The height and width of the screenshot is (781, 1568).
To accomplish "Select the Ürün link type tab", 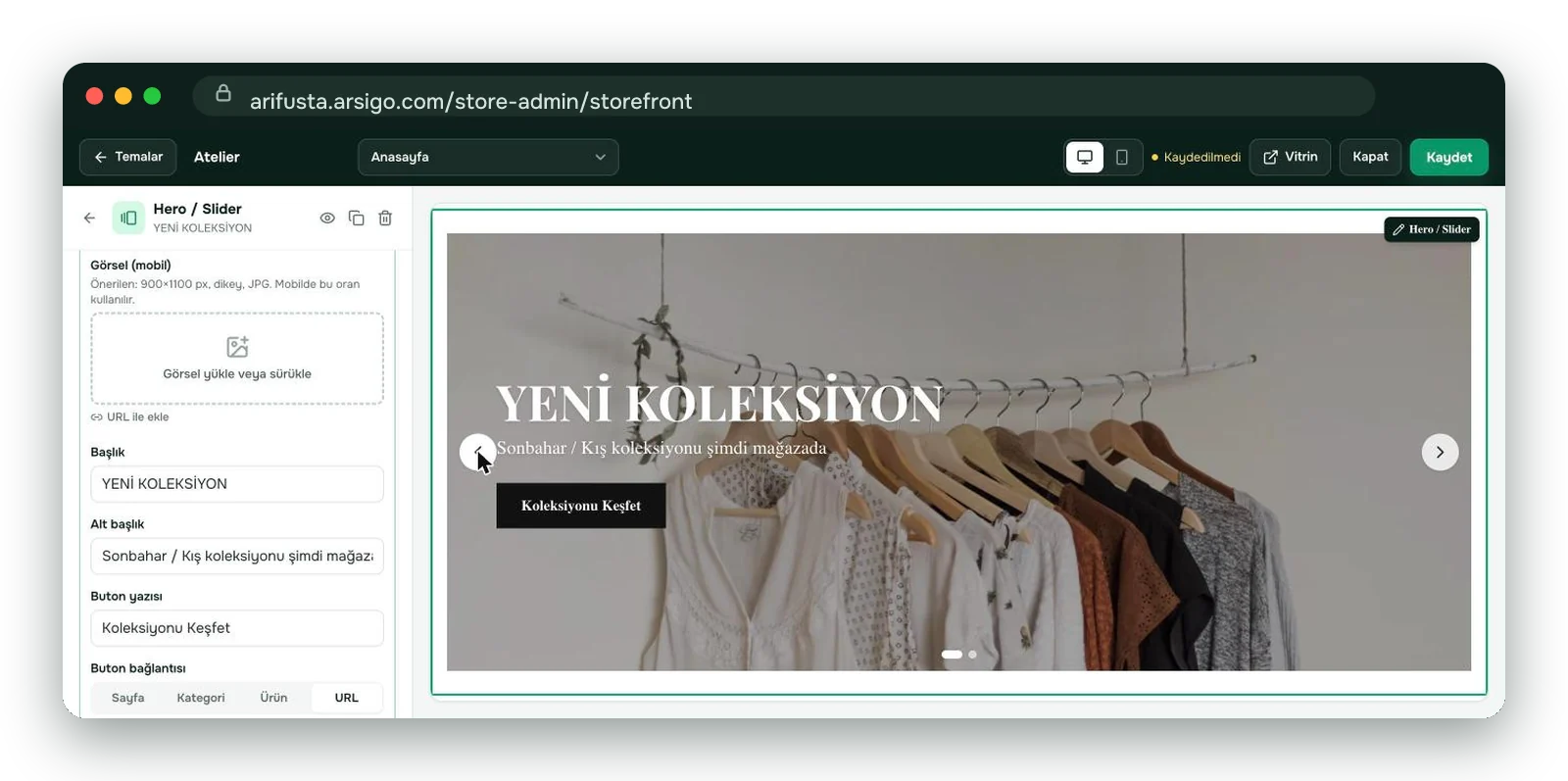I will [273, 698].
